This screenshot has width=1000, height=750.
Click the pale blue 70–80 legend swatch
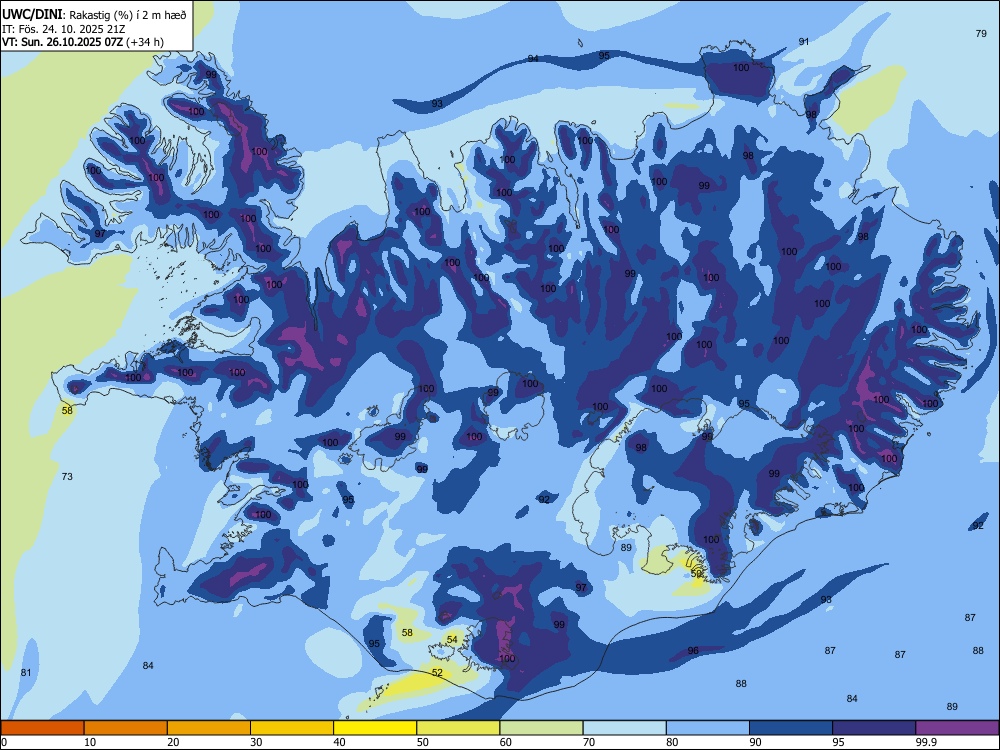(x=624, y=728)
